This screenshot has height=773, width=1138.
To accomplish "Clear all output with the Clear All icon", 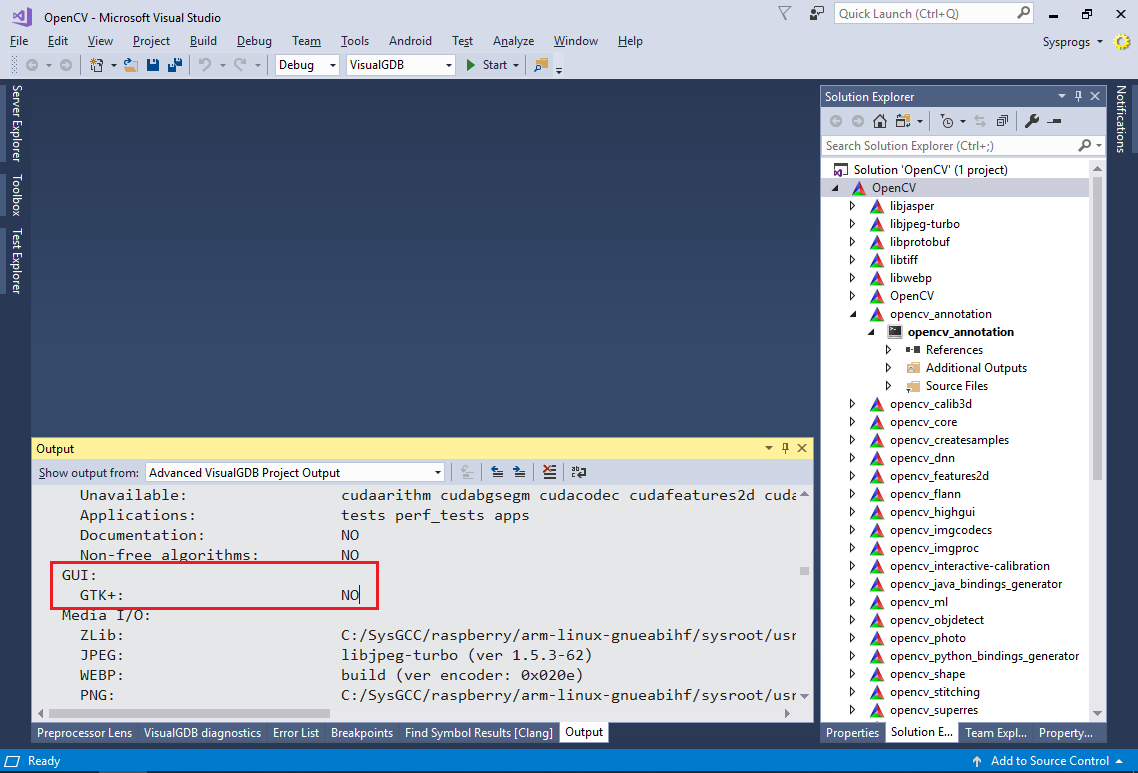I will point(549,473).
